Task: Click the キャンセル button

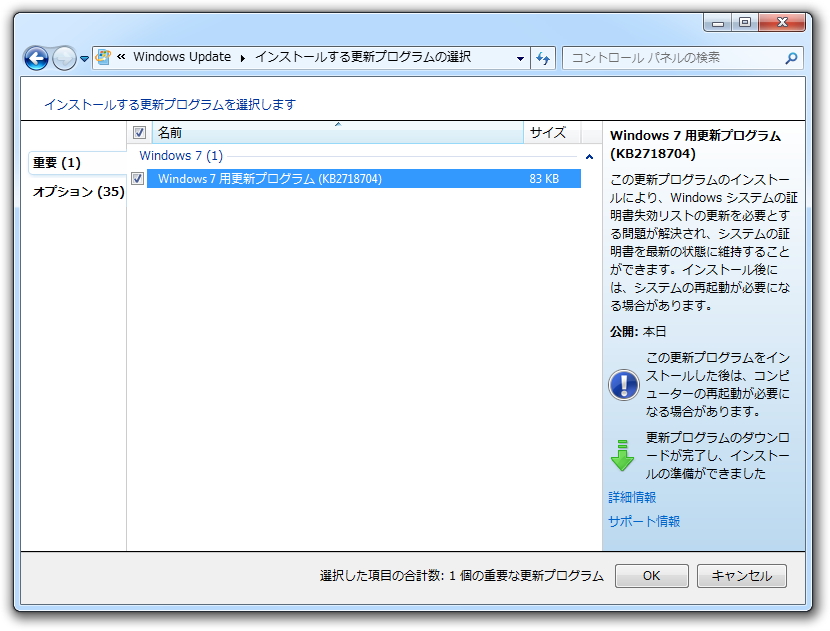Action: pyautogui.click(x=742, y=576)
